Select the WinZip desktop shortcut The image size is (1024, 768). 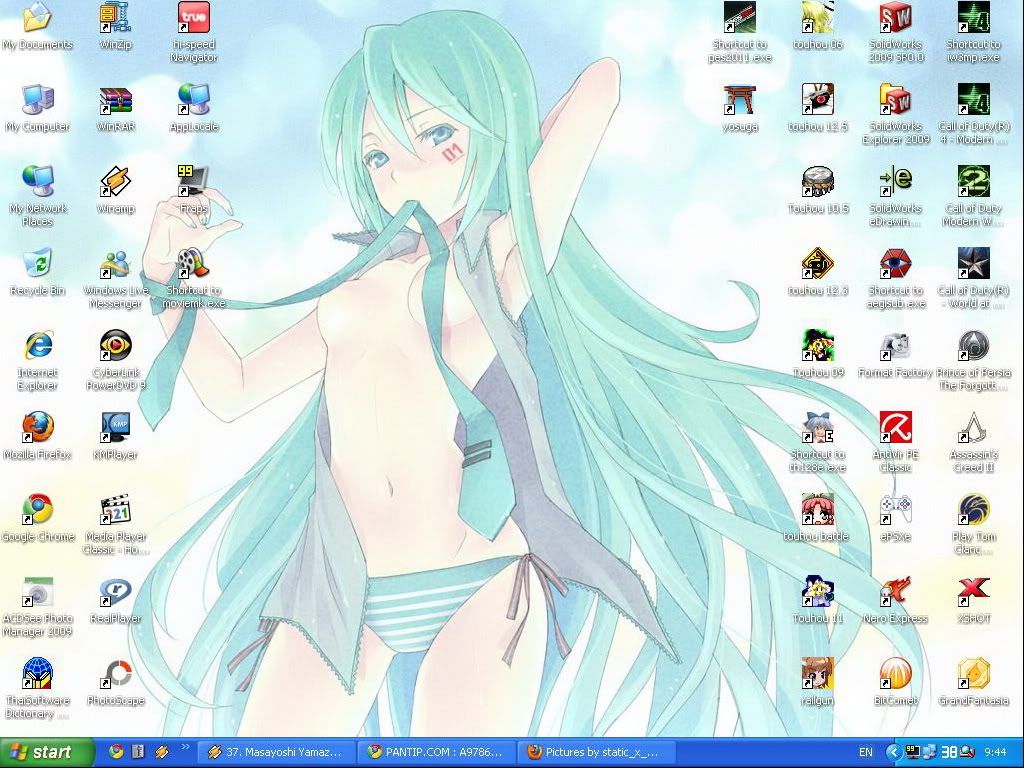point(116,18)
